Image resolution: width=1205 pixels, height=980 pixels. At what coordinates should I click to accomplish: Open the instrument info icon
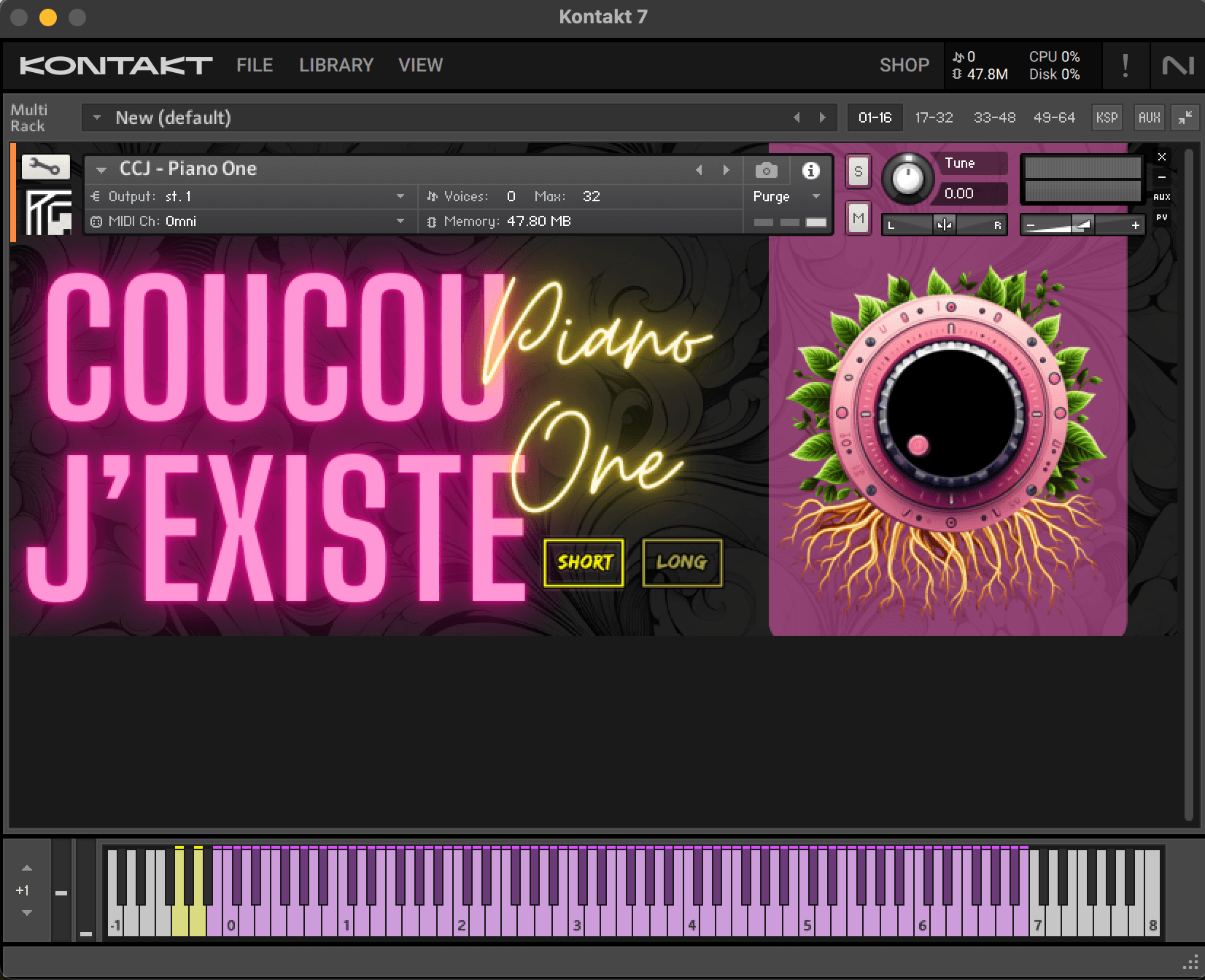point(810,171)
